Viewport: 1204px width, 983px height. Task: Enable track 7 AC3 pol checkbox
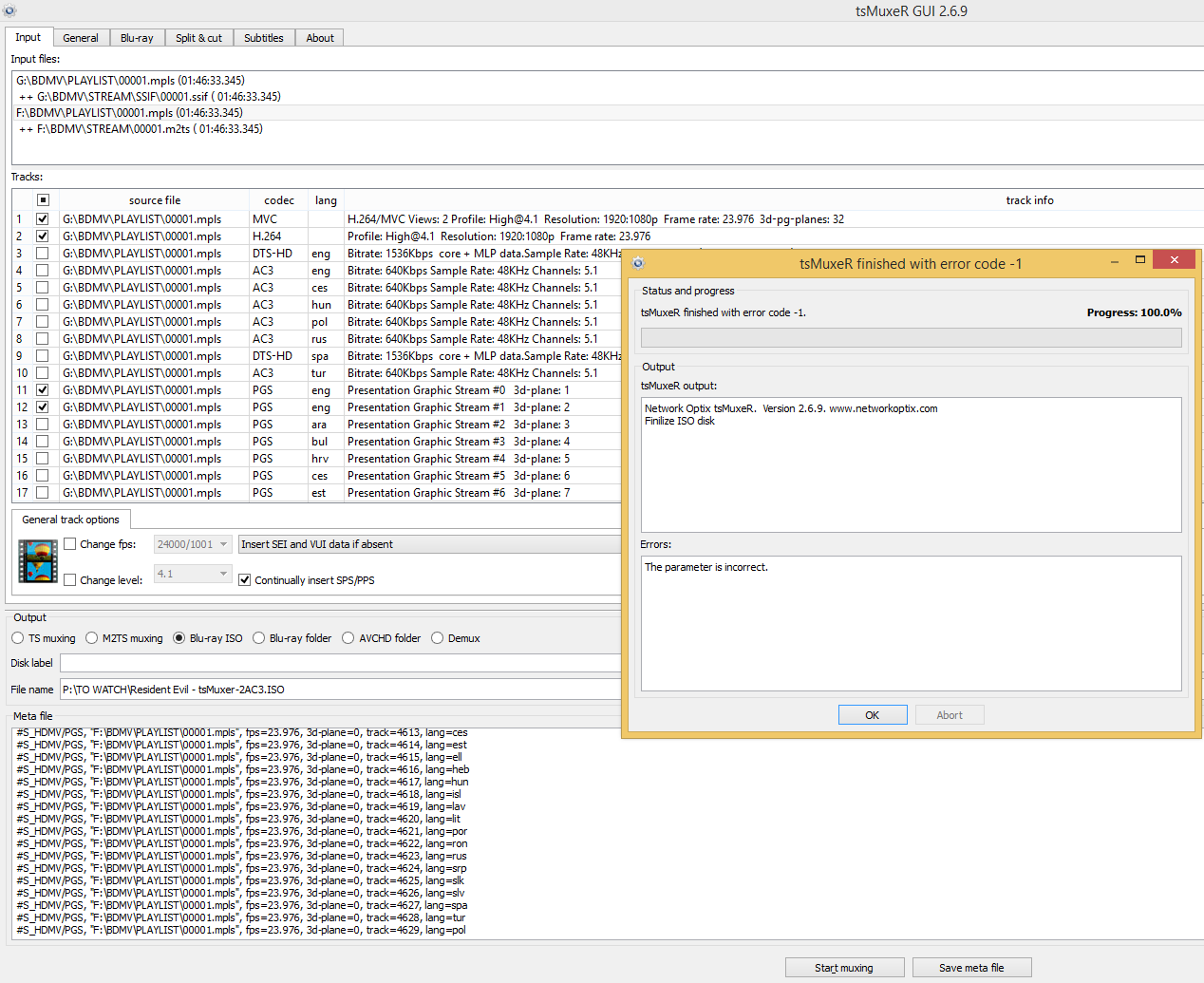[43, 321]
